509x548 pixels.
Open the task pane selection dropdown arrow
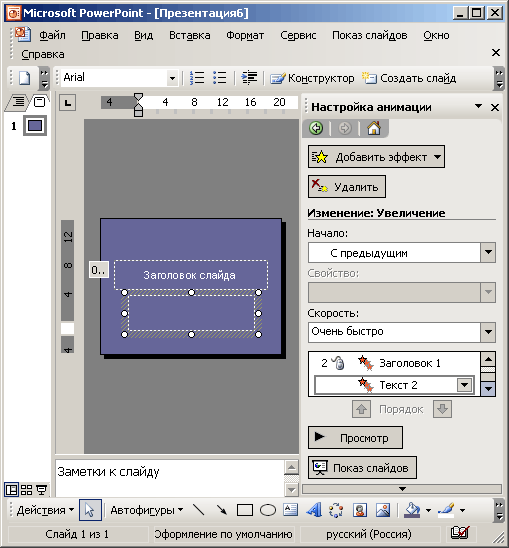(x=478, y=106)
